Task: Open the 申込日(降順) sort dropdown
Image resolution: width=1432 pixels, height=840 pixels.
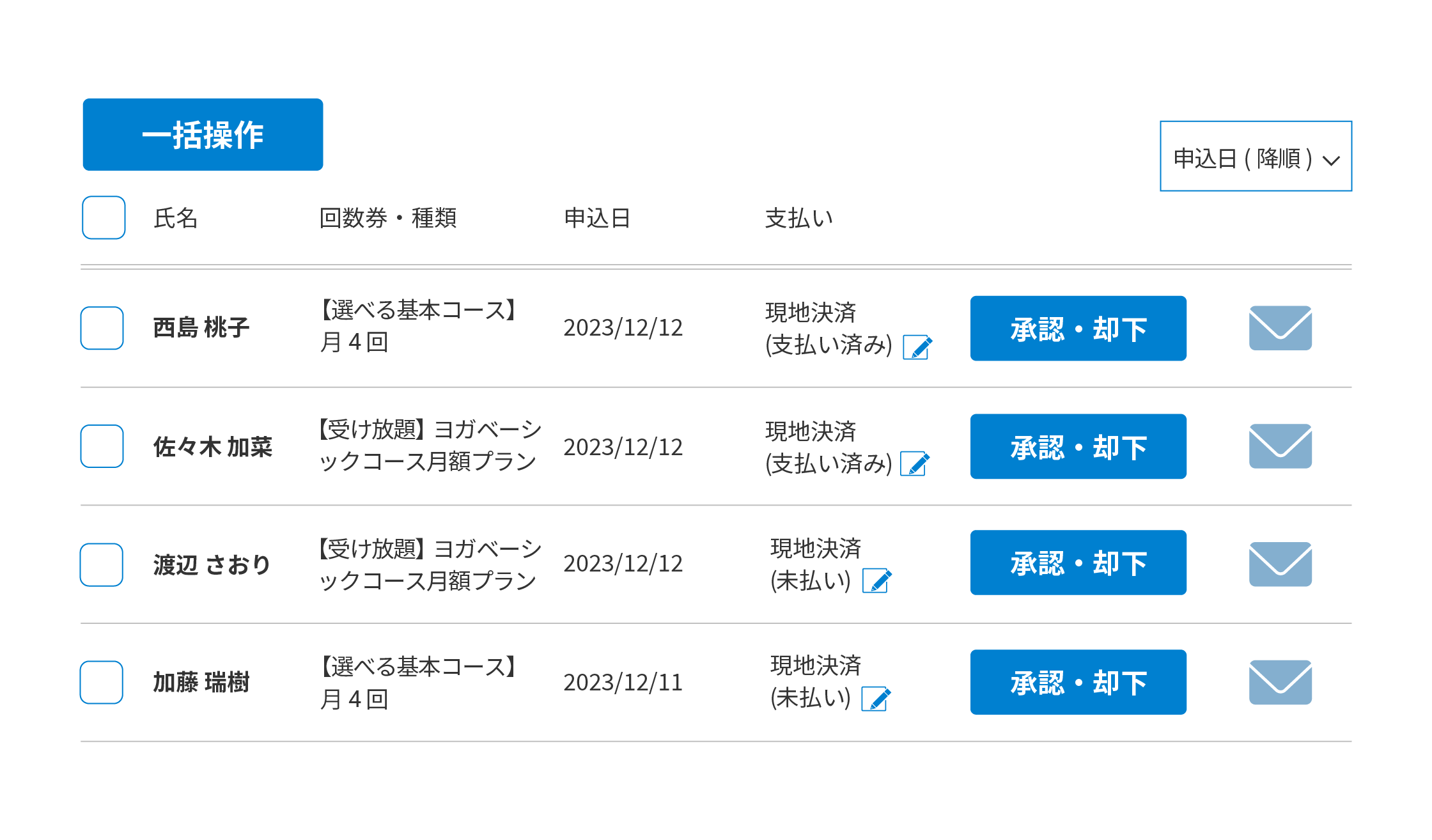Action: click(x=1256, y=156)
